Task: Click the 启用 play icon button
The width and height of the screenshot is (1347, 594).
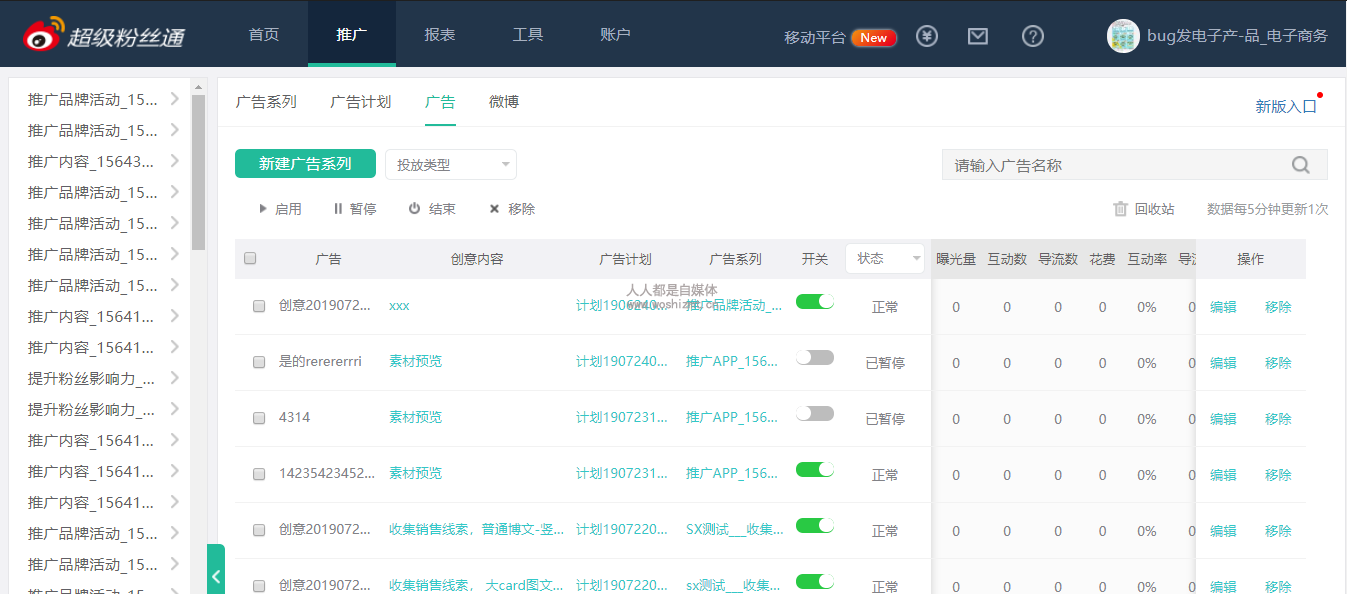Action: [x=280, y=209]
